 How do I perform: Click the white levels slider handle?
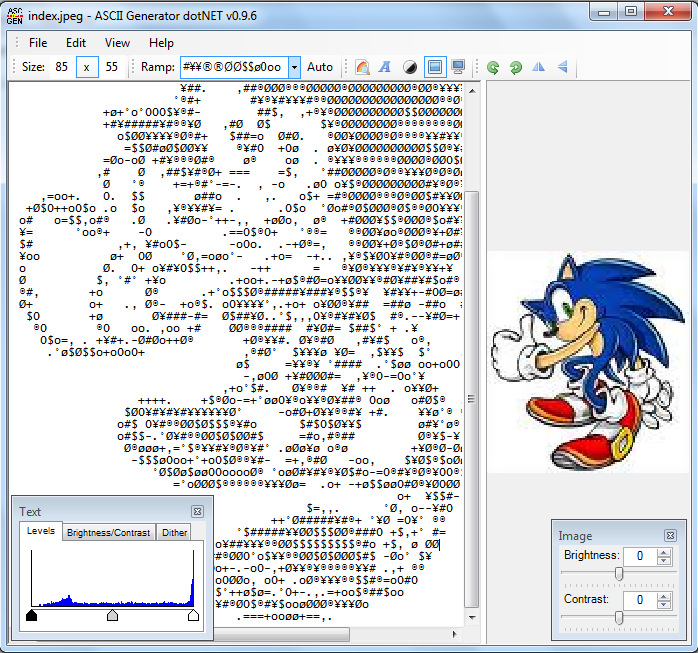click(x=193, y=615)
